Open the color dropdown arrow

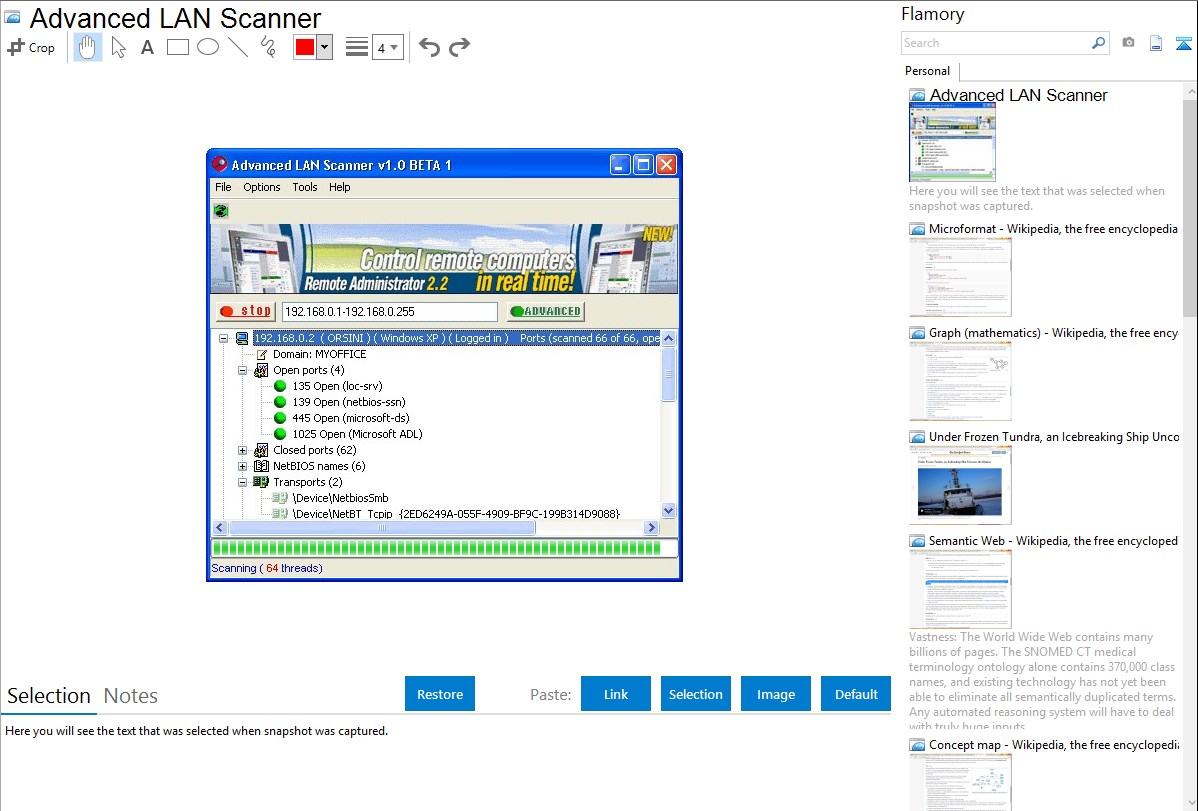[x=324, y=47]
